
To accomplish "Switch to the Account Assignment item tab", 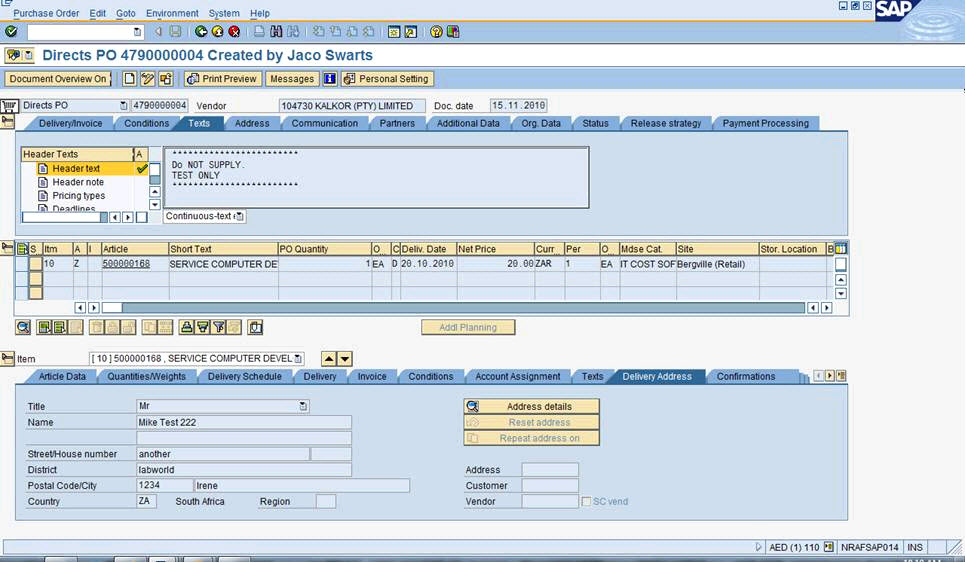I will click(x=518, y=376).
